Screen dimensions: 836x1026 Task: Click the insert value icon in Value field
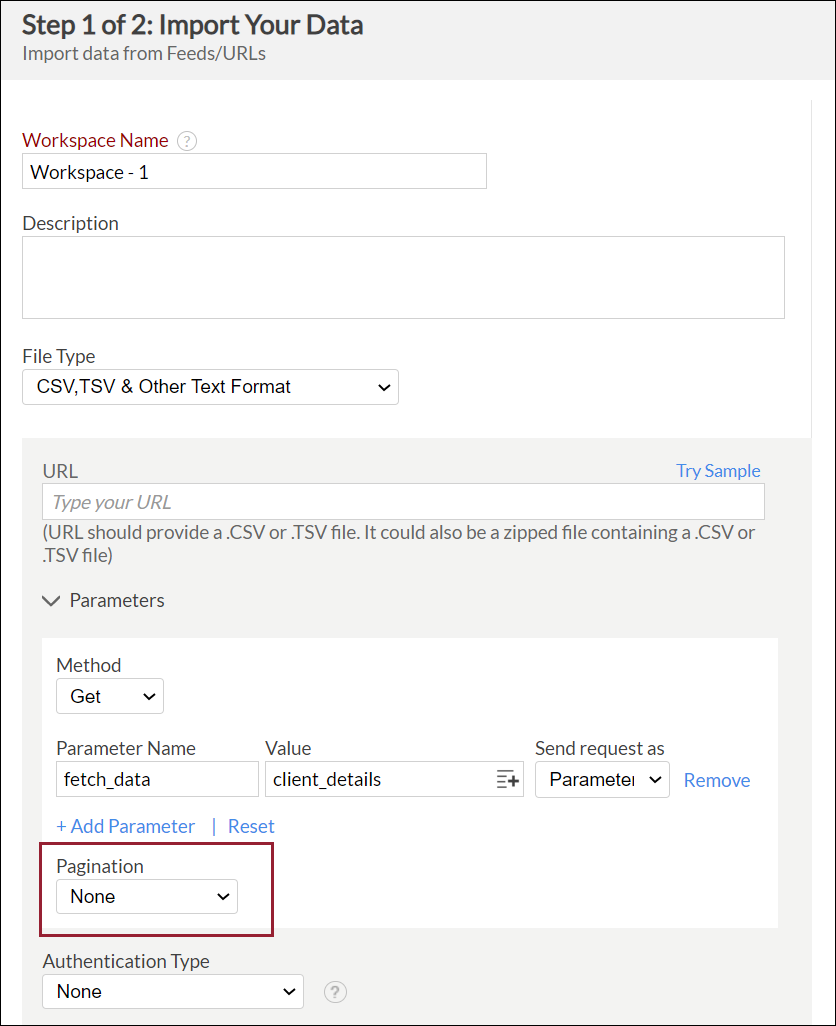pyautogui.click(x=508, y=780)
